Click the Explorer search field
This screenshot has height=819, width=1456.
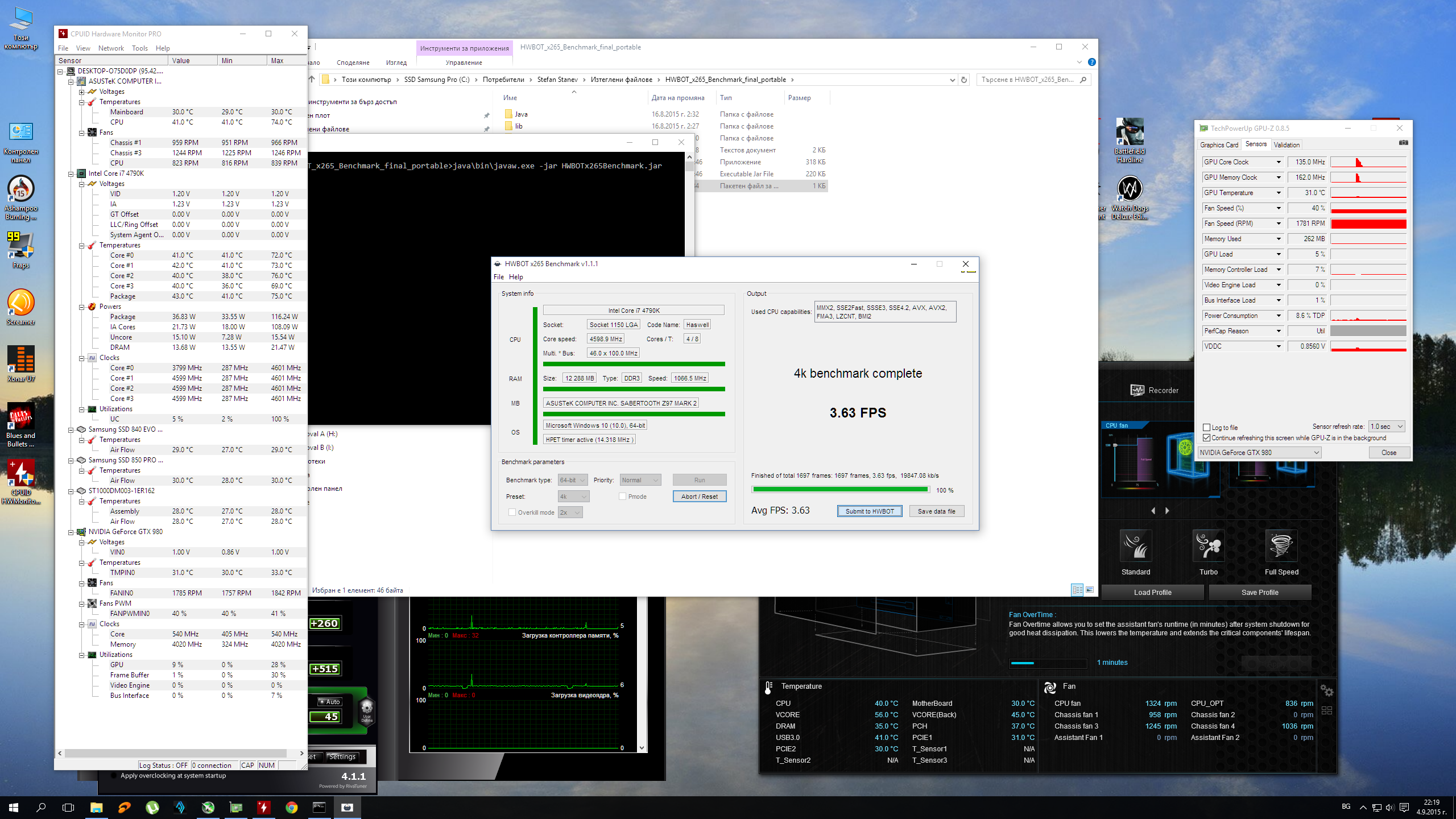coord(1033,80)
